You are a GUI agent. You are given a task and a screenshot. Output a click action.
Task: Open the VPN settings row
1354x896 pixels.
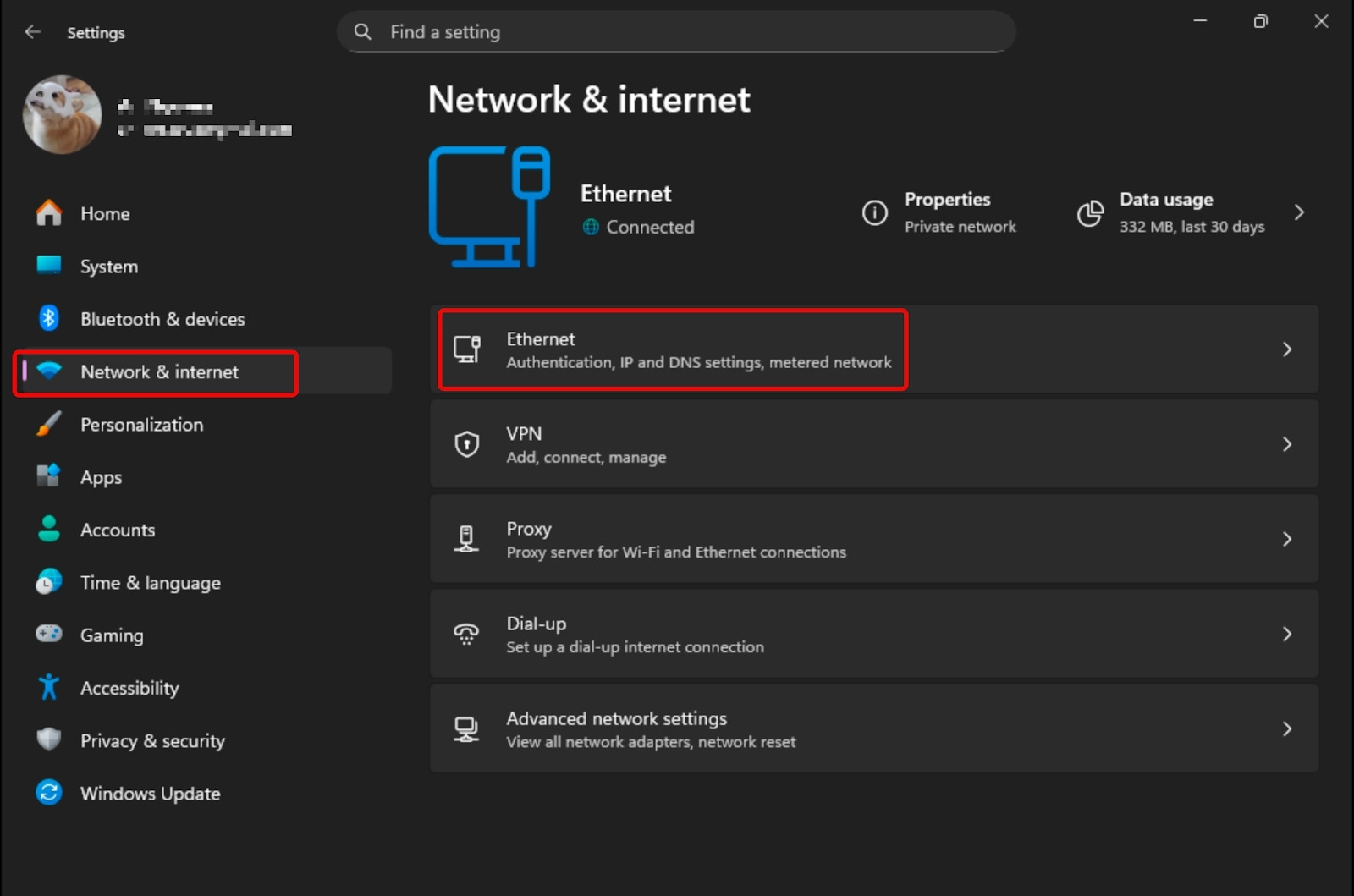coord(874,444)
